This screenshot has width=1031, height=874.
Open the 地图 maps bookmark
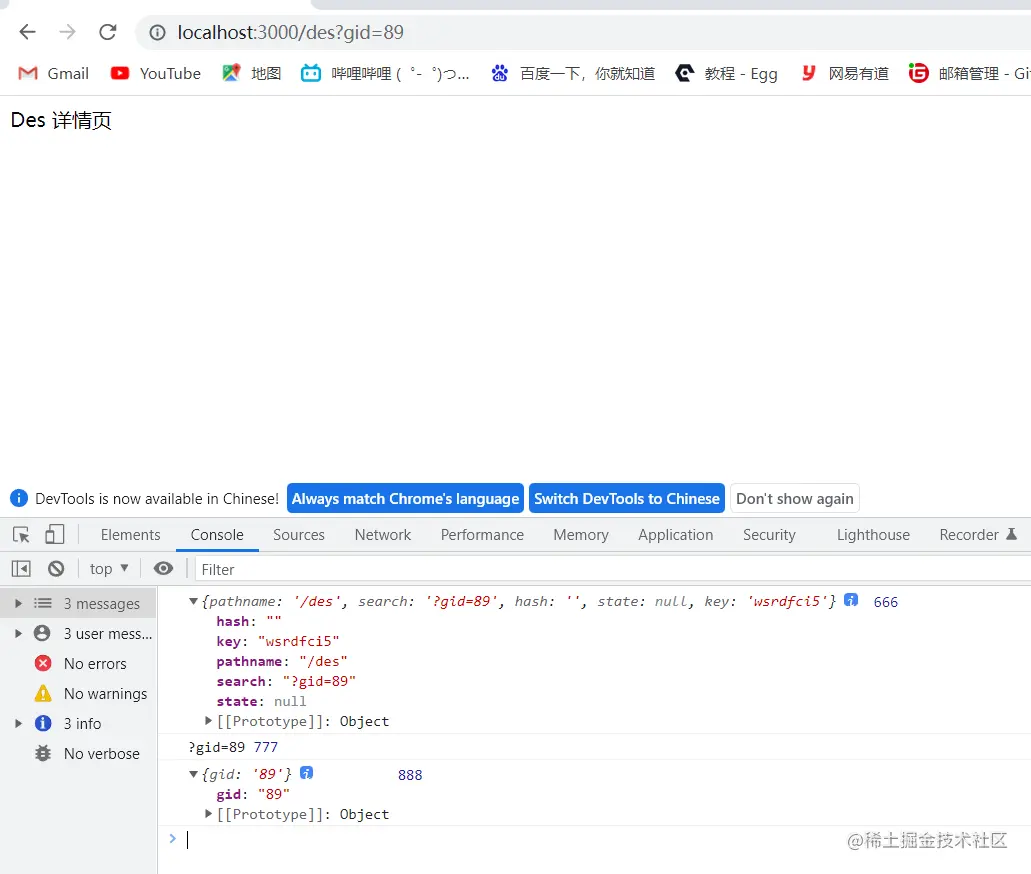252,73
